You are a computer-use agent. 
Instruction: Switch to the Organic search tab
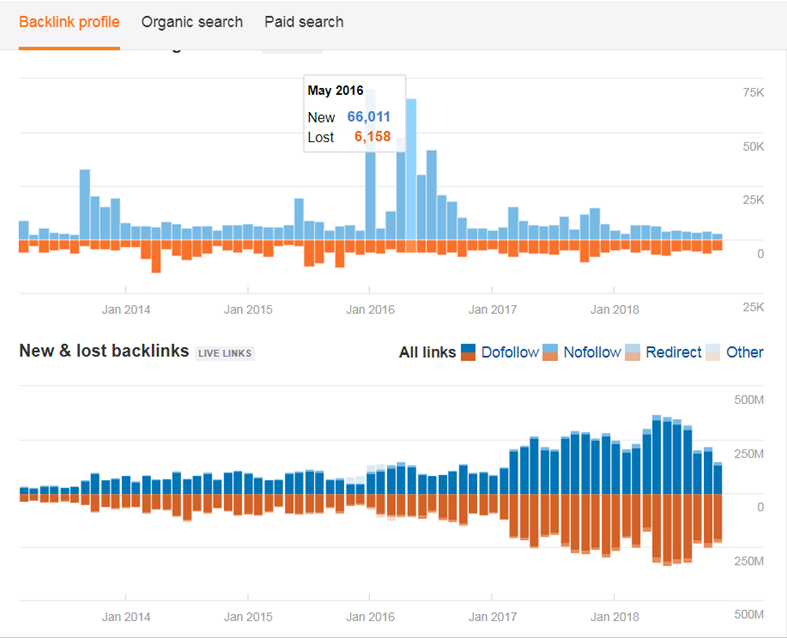(x=192, y=22)
